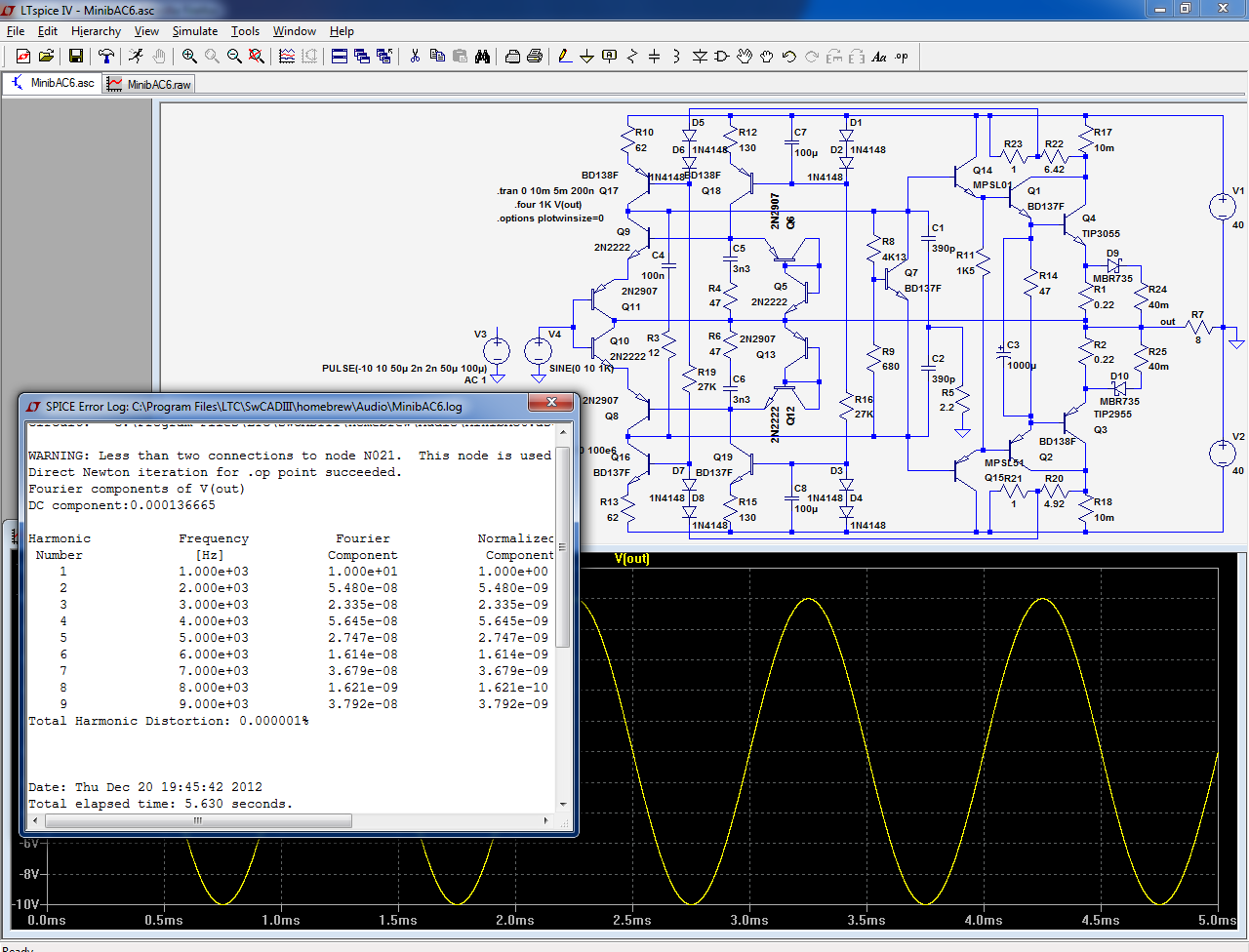The height and width of the screenshot is (952, 1249).
Task: Click the V4 SINE source symbol
Action: [x=538, y=350]
